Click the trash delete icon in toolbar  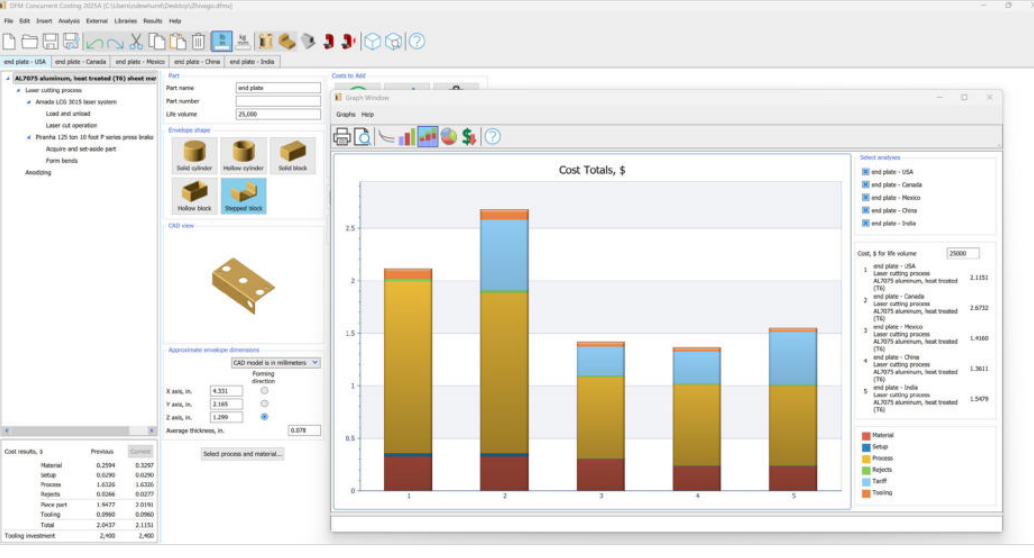click(198, 41)
